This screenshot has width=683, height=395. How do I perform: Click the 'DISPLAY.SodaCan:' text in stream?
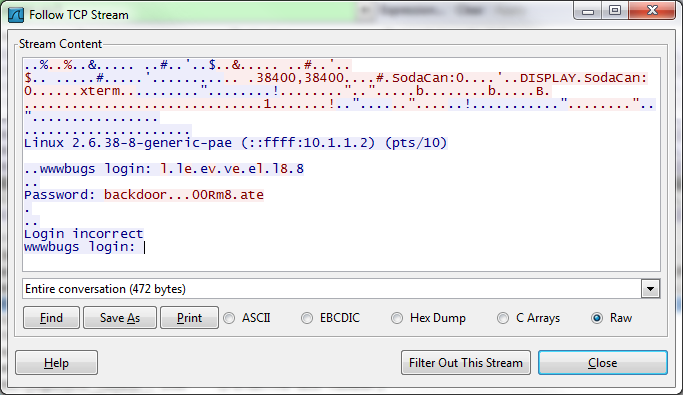coord(583,78)
